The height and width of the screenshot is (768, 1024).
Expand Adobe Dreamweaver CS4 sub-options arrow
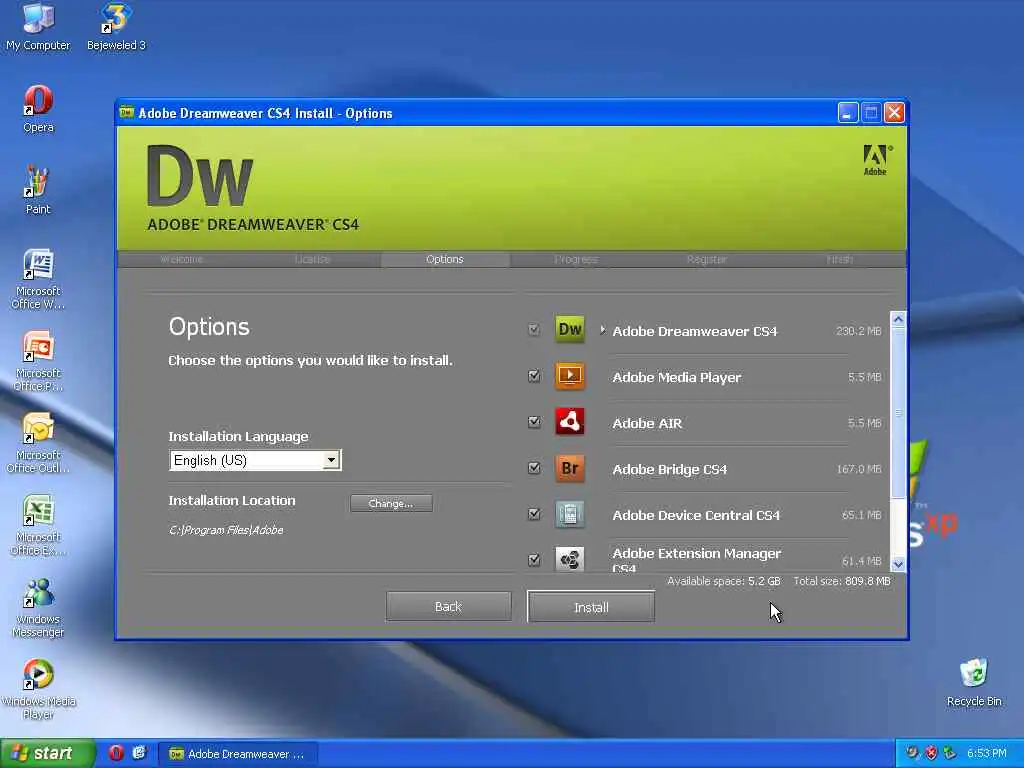click(602, 330)
